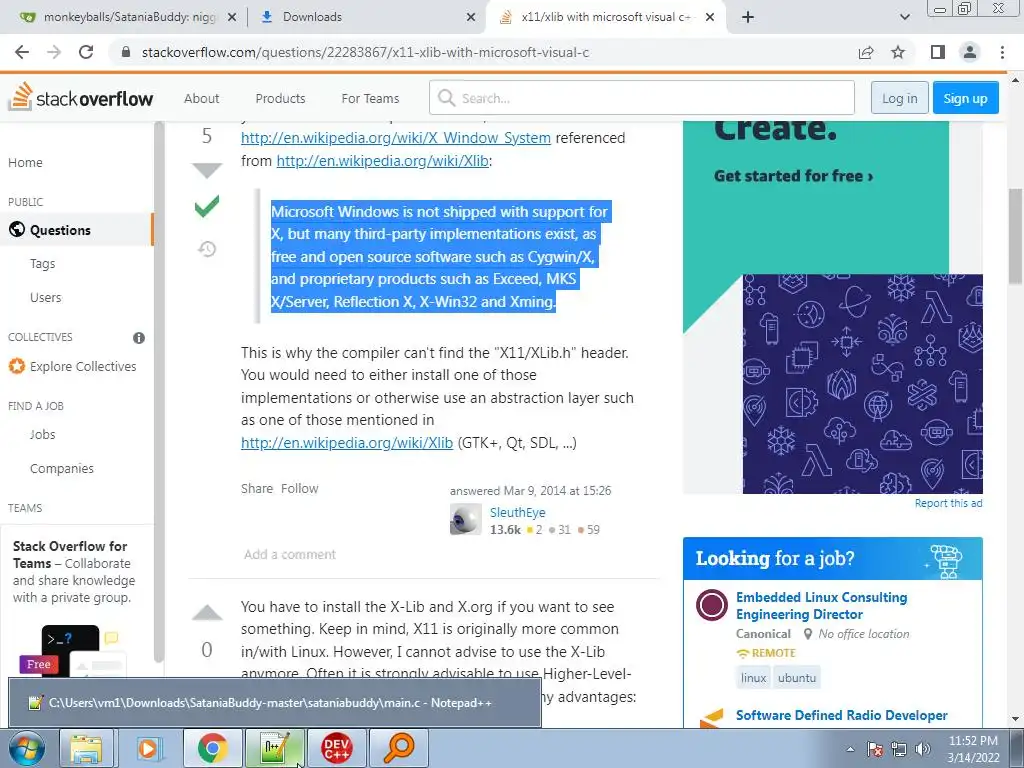Screen dimensions: 1024x768
Task: Expand the tab search dropdown
Action: [904, 17]
